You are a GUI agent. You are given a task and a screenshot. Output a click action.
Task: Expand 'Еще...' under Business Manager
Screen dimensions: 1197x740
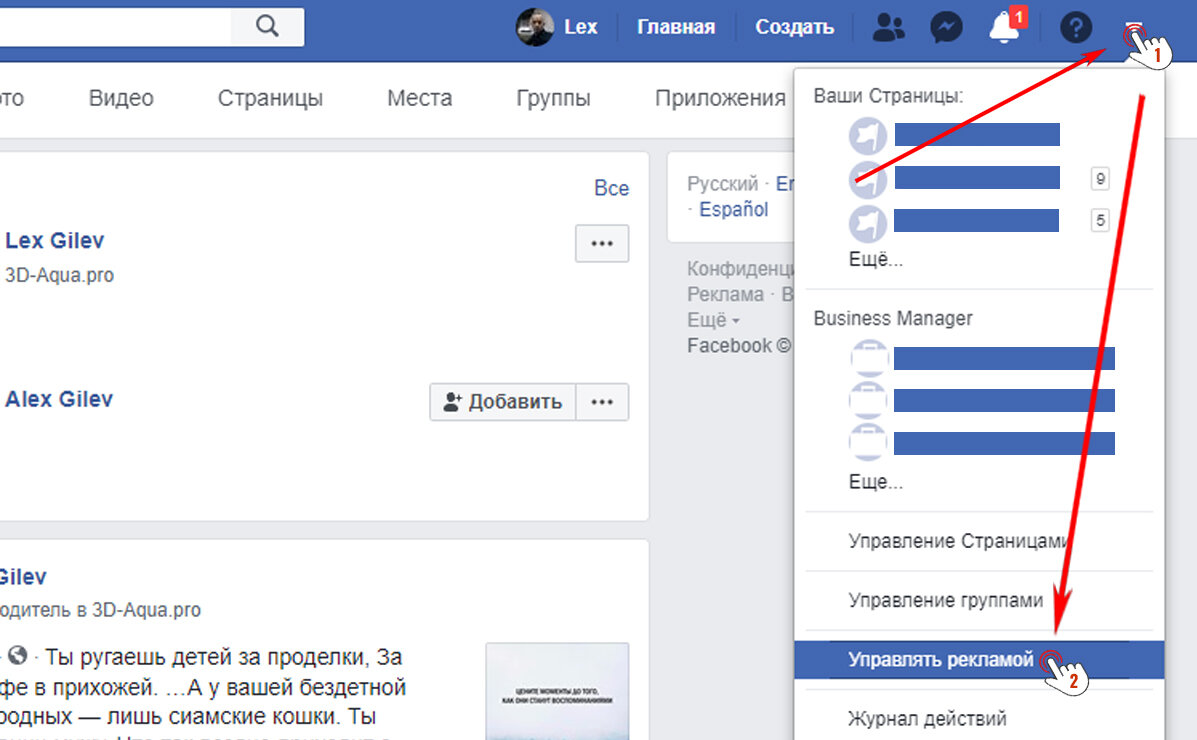point(874,481)
